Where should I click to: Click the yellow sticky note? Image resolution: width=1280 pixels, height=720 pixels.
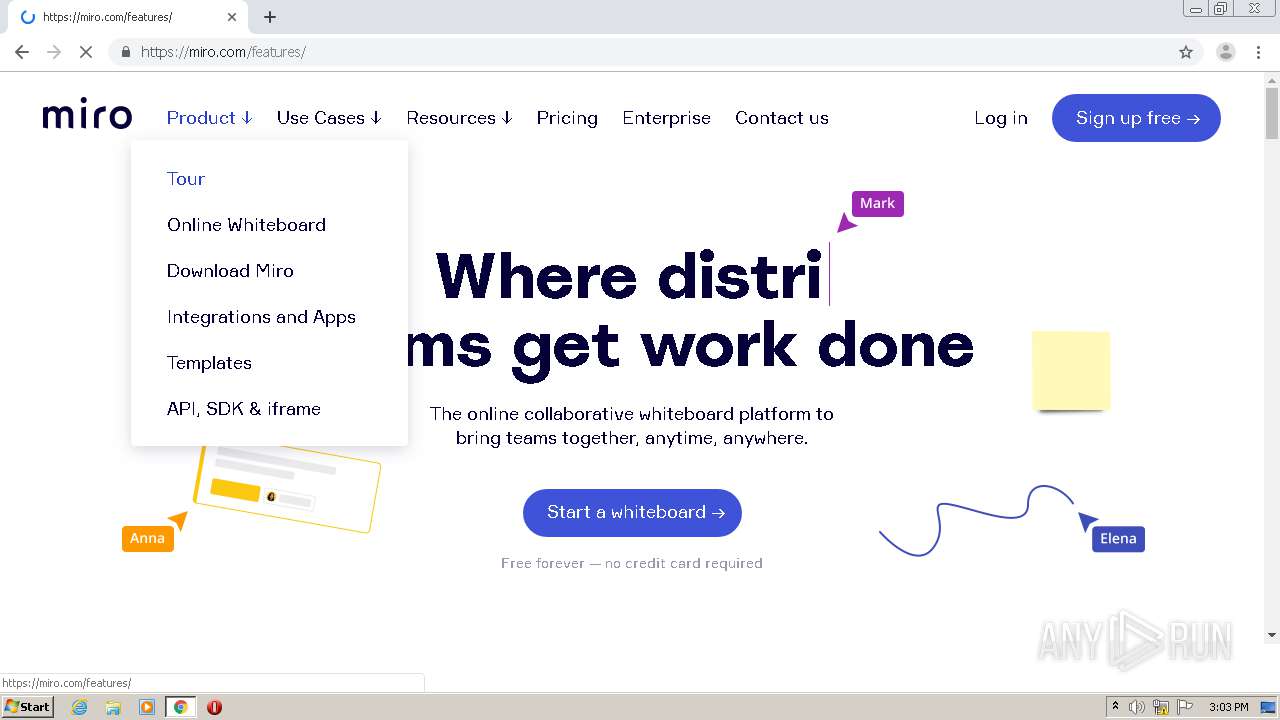[1071, 371]
